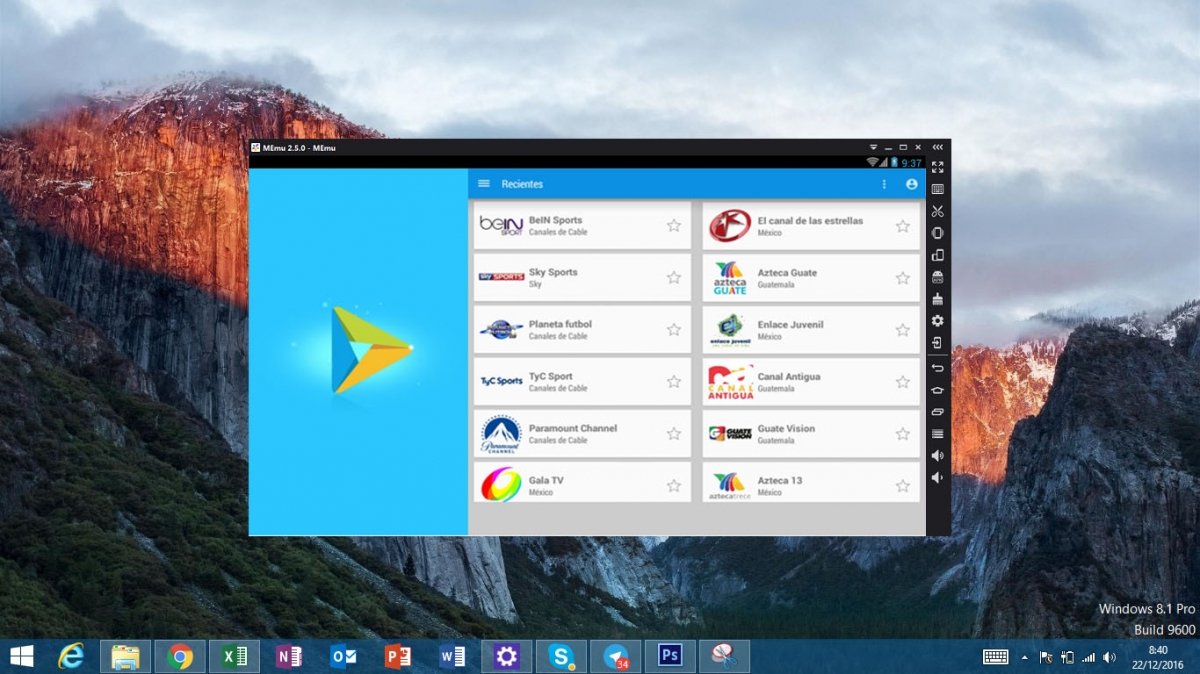This screenshot has width=1200, height=674.
Task: Toggle MEmu fullscreen mode icon
Action: click(x=937, y=167)
